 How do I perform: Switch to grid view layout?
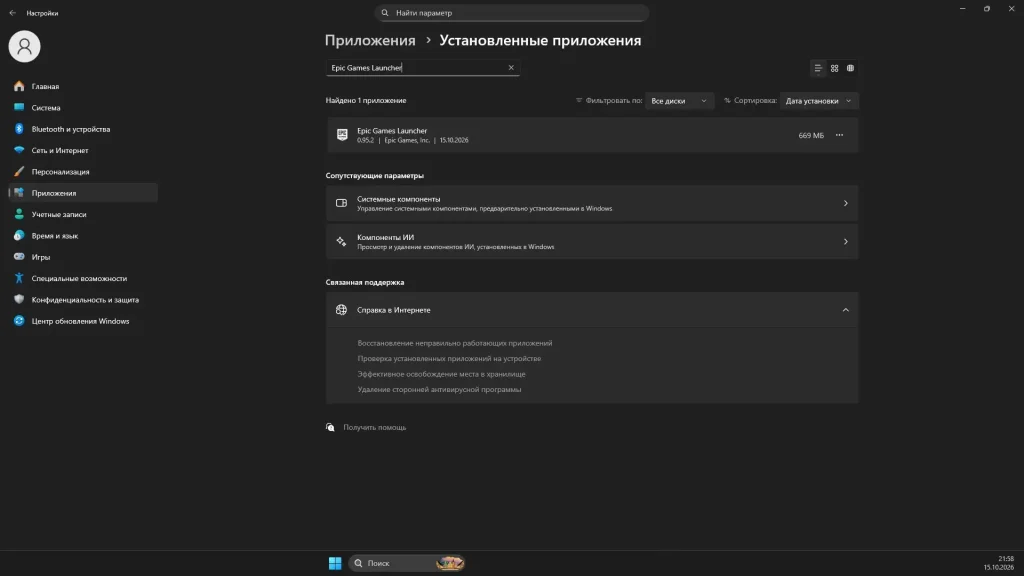[x=834, y=68]
